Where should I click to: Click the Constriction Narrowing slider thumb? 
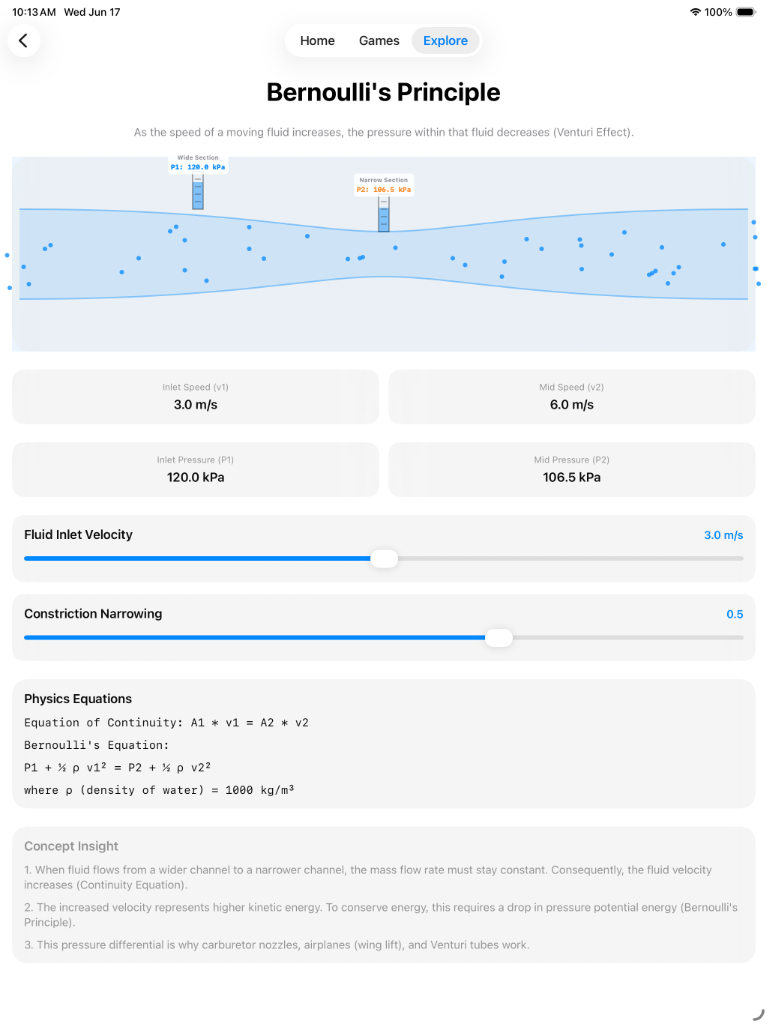coord(498,637)
